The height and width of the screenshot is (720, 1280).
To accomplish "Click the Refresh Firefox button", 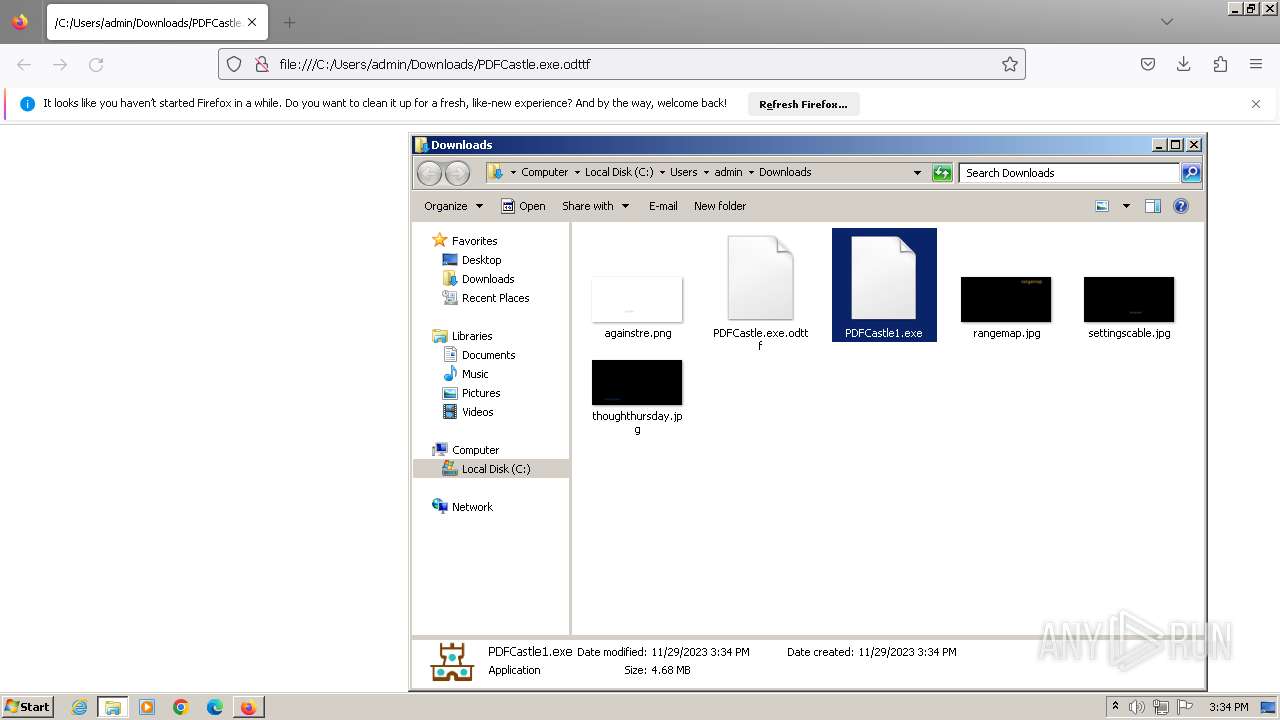I will [803, 104].
